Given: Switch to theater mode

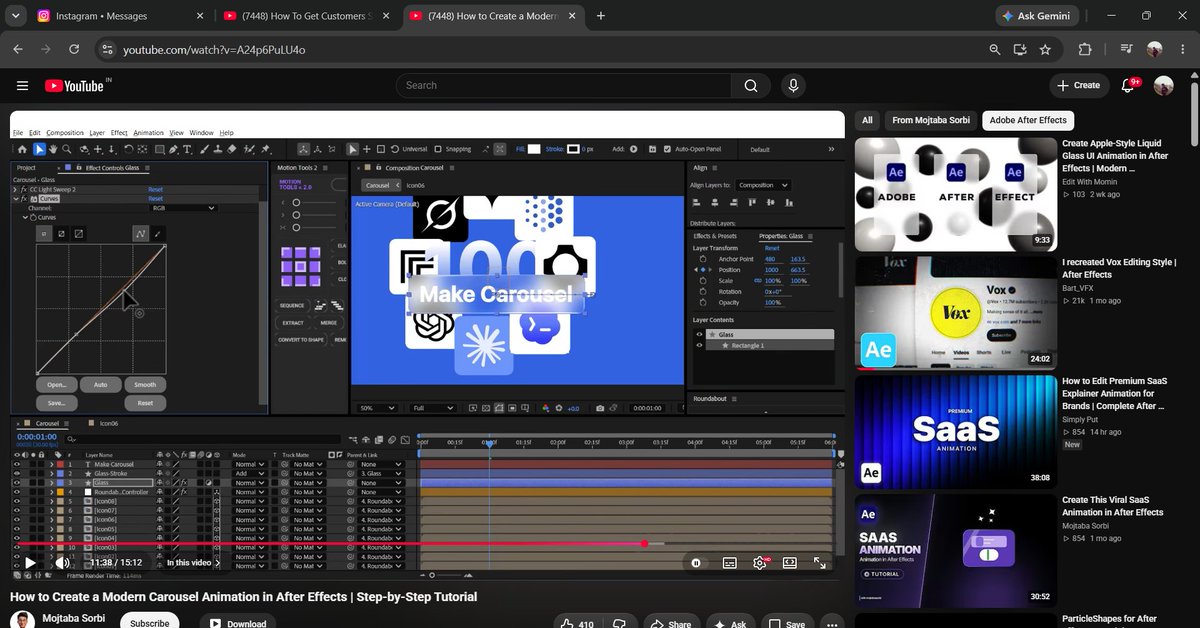Looking at the screenshot, I should [x=790, y=563].
